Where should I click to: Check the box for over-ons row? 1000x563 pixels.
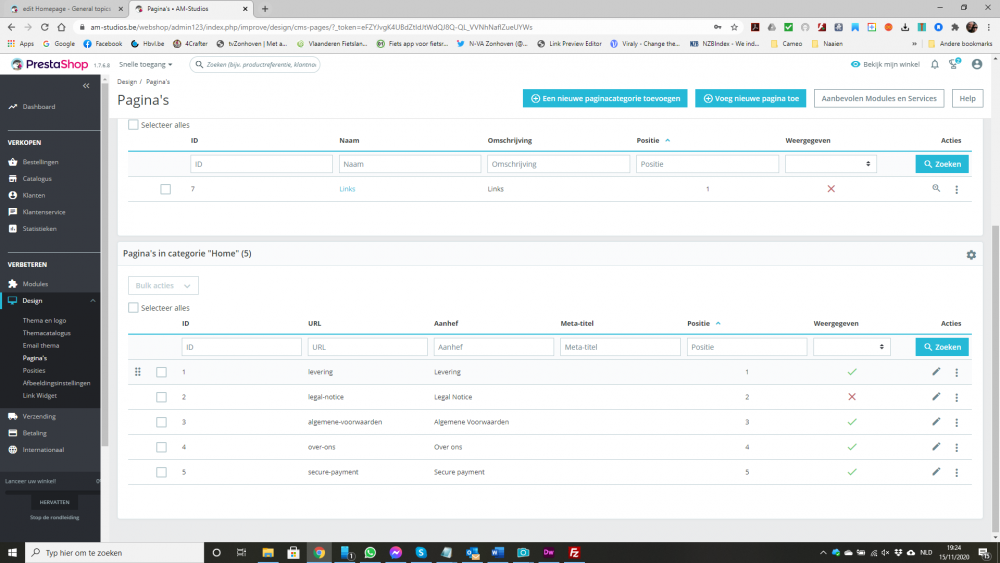point(161,447)
